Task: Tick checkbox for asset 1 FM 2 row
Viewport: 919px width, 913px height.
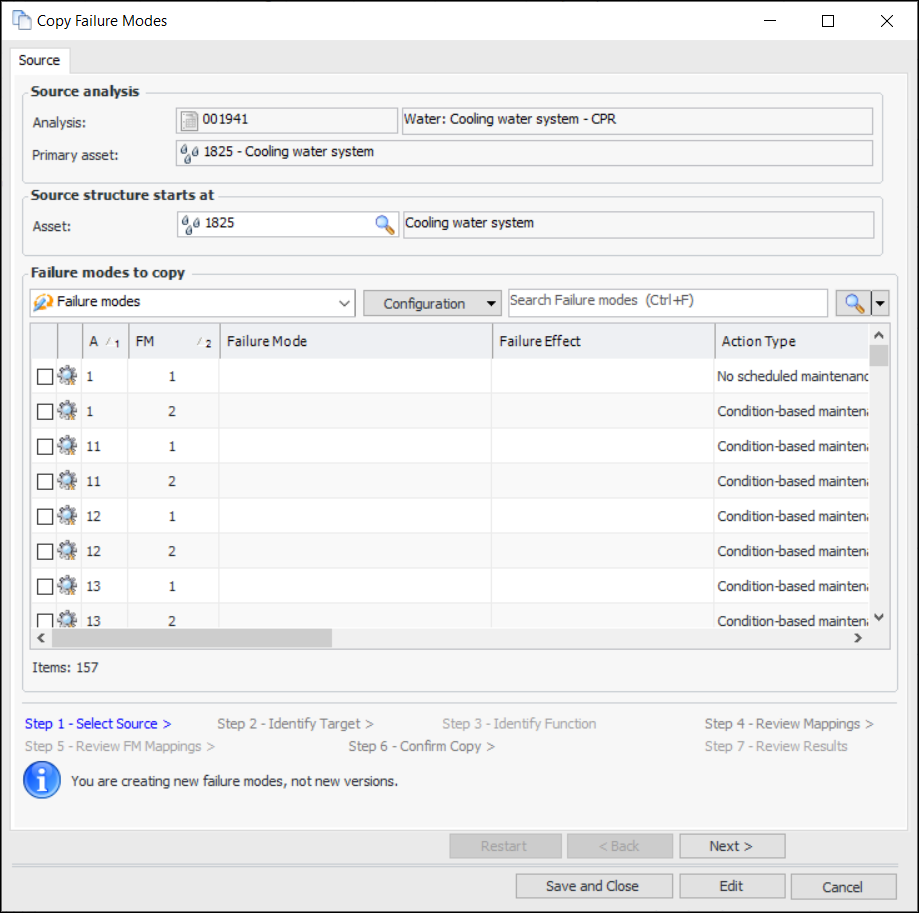Action: [44, 412]
